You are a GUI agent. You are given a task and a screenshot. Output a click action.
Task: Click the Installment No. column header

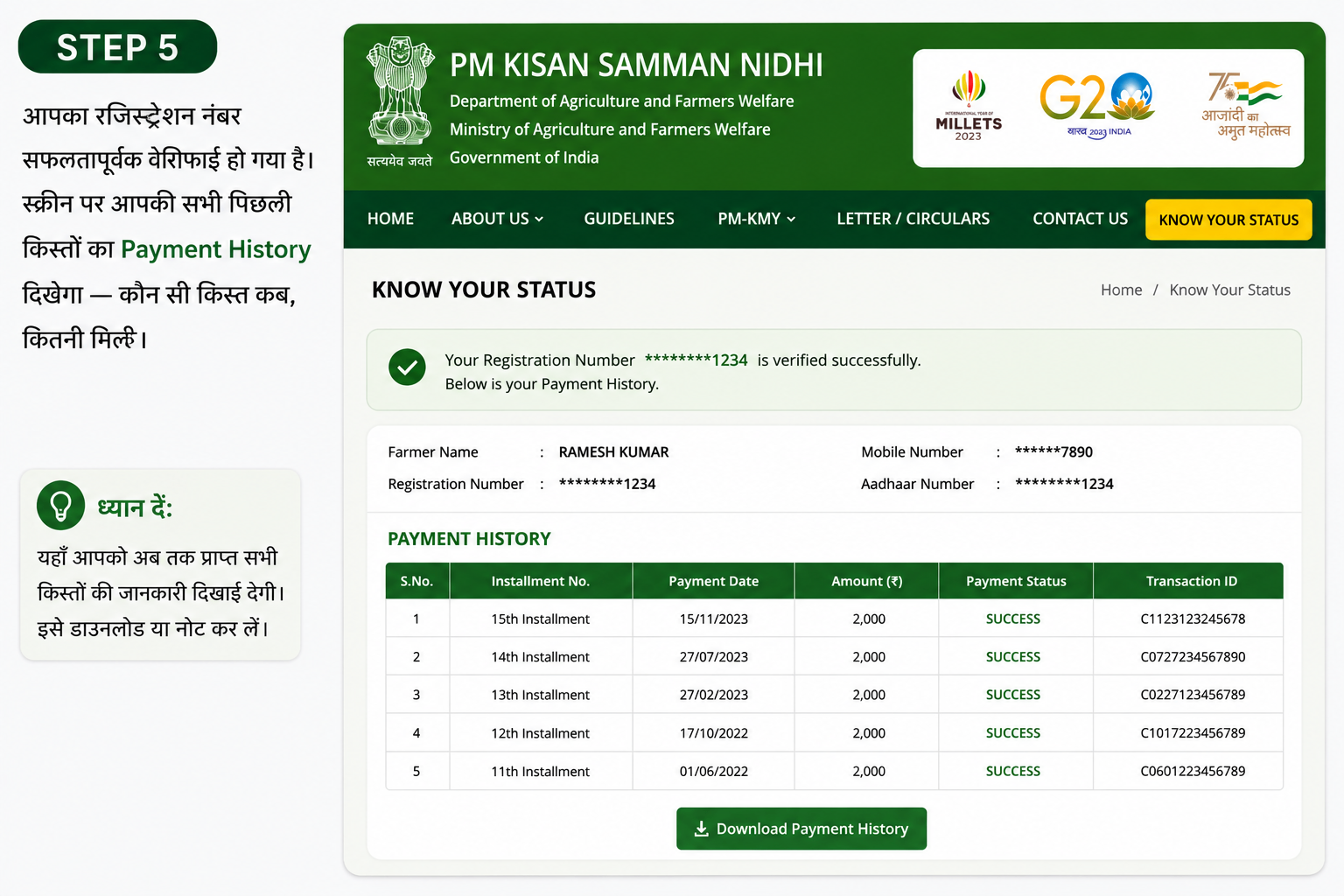(x=541, y=581)
